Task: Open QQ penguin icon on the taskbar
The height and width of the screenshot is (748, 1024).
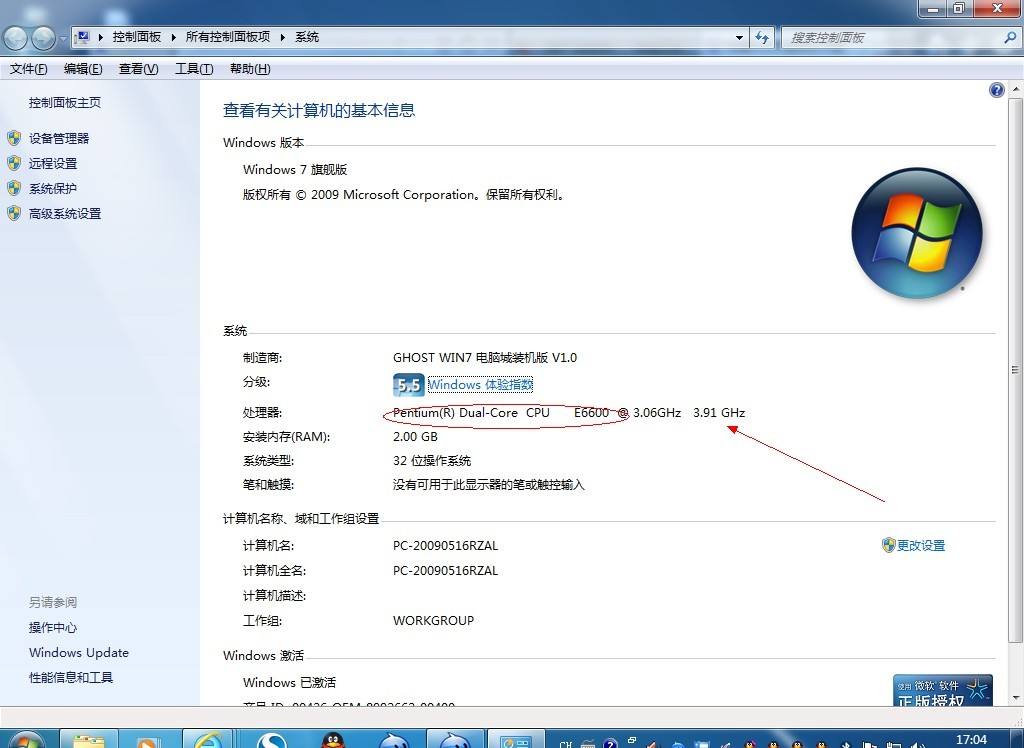Action: (332, 741)
